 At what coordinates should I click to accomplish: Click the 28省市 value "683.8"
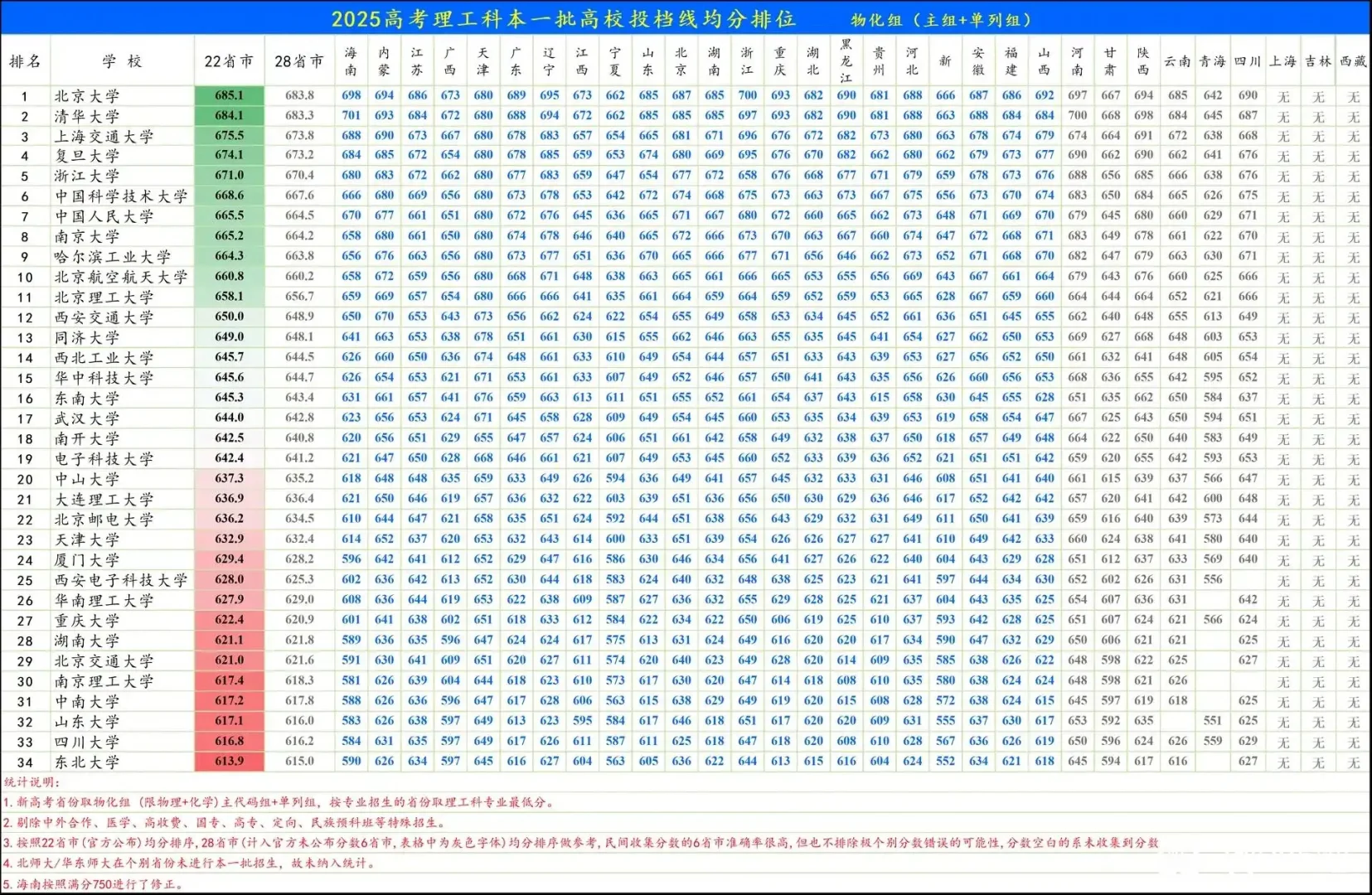pos(299,95)
